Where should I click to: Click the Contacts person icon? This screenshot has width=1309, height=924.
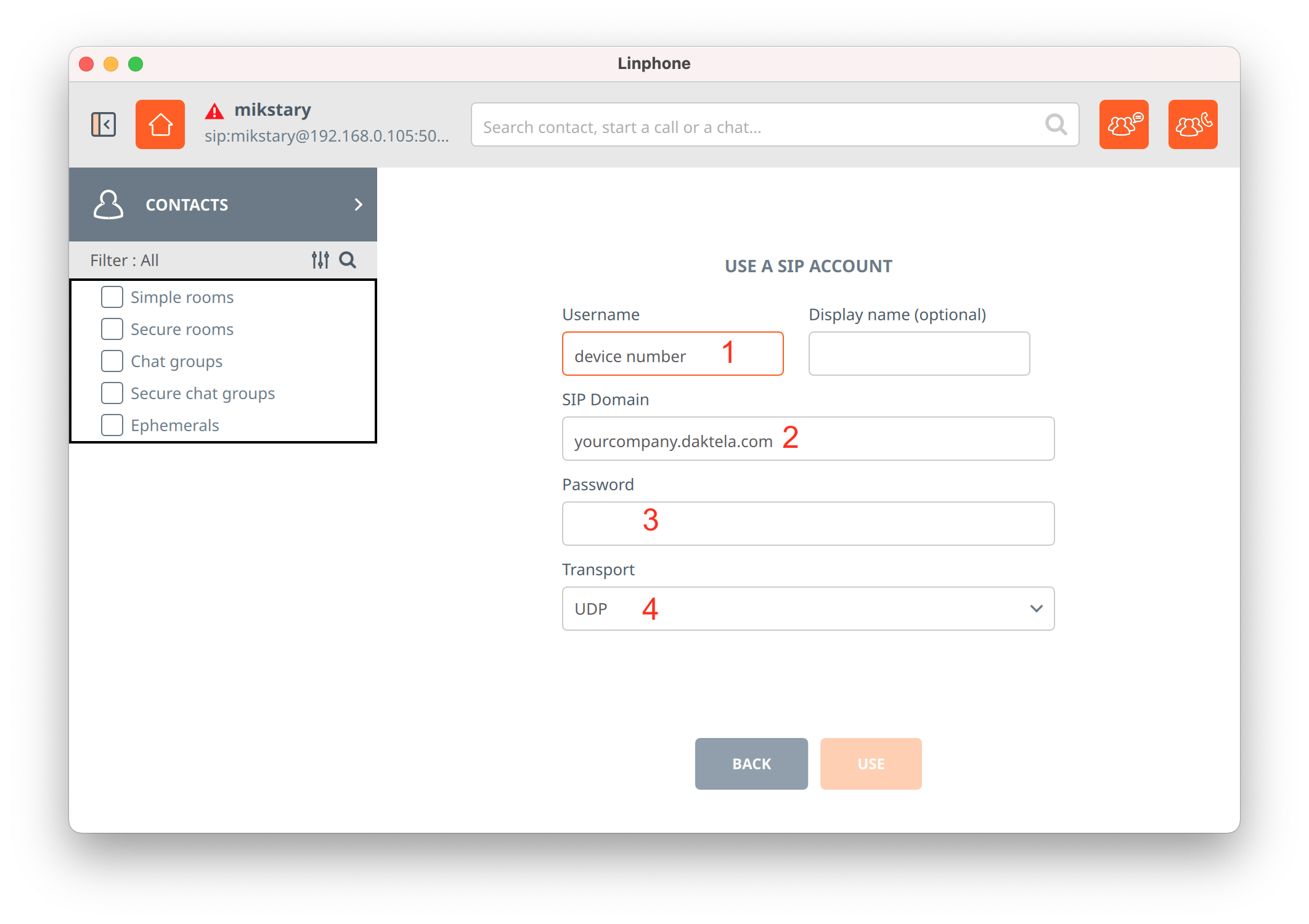(108, 205)
